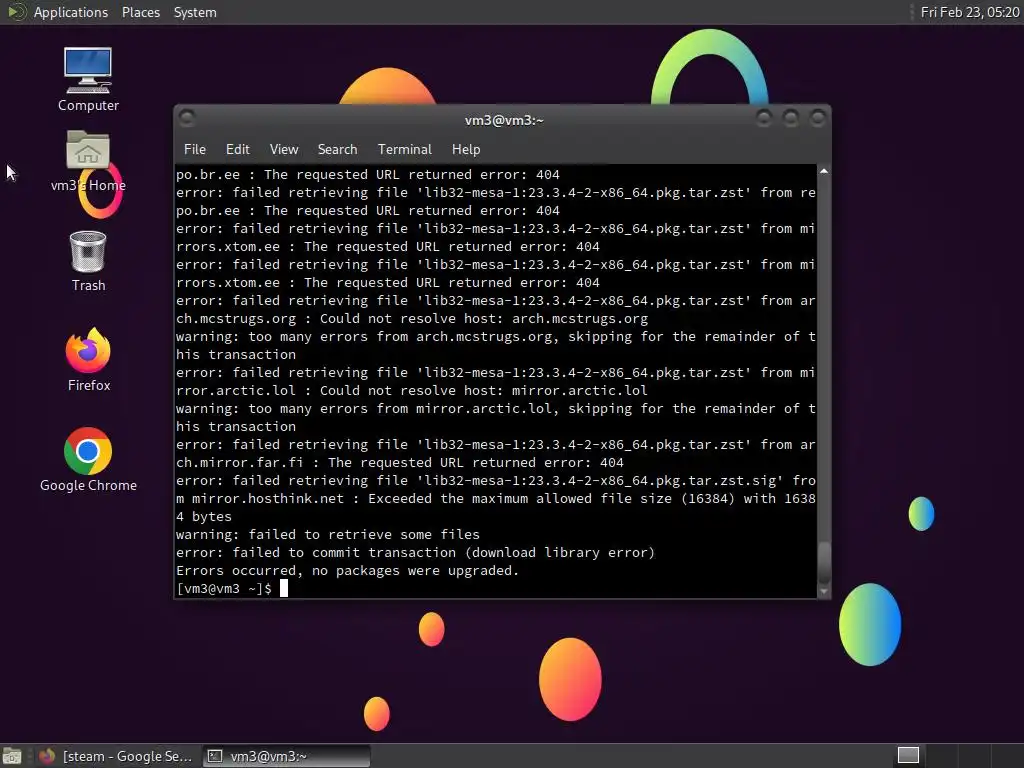The width and height of the screenshot is (1024, 768).
Task: Open the Terminal menu in terminal window
Action: (404, 149)
